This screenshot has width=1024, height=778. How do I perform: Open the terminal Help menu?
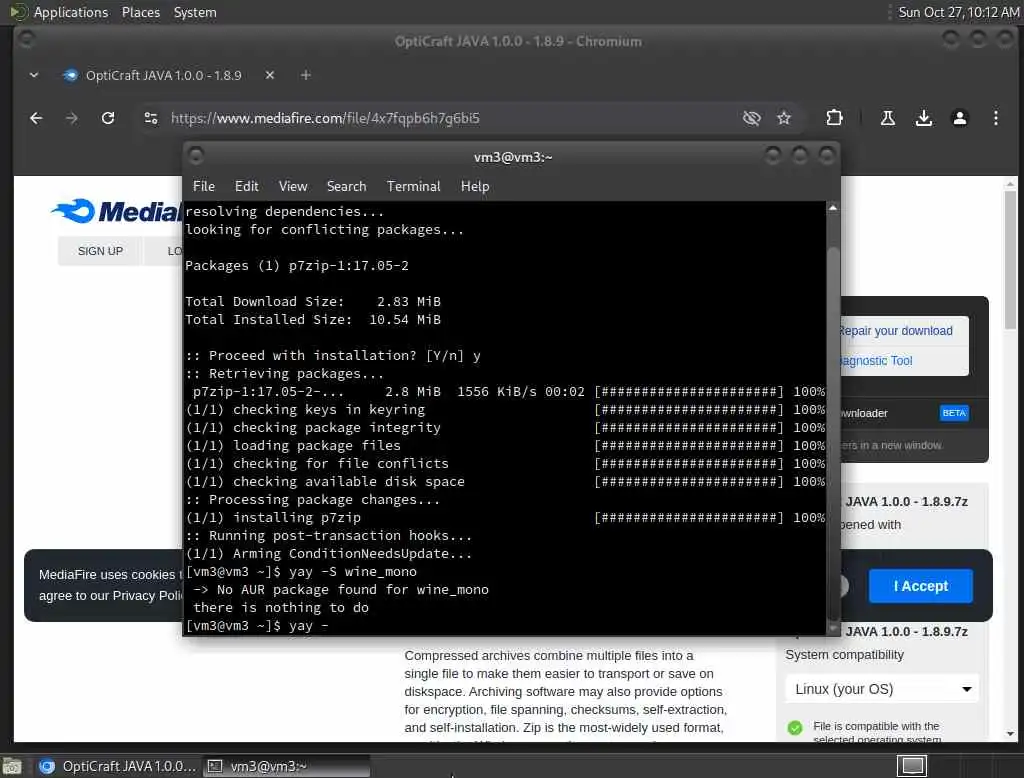475,186
